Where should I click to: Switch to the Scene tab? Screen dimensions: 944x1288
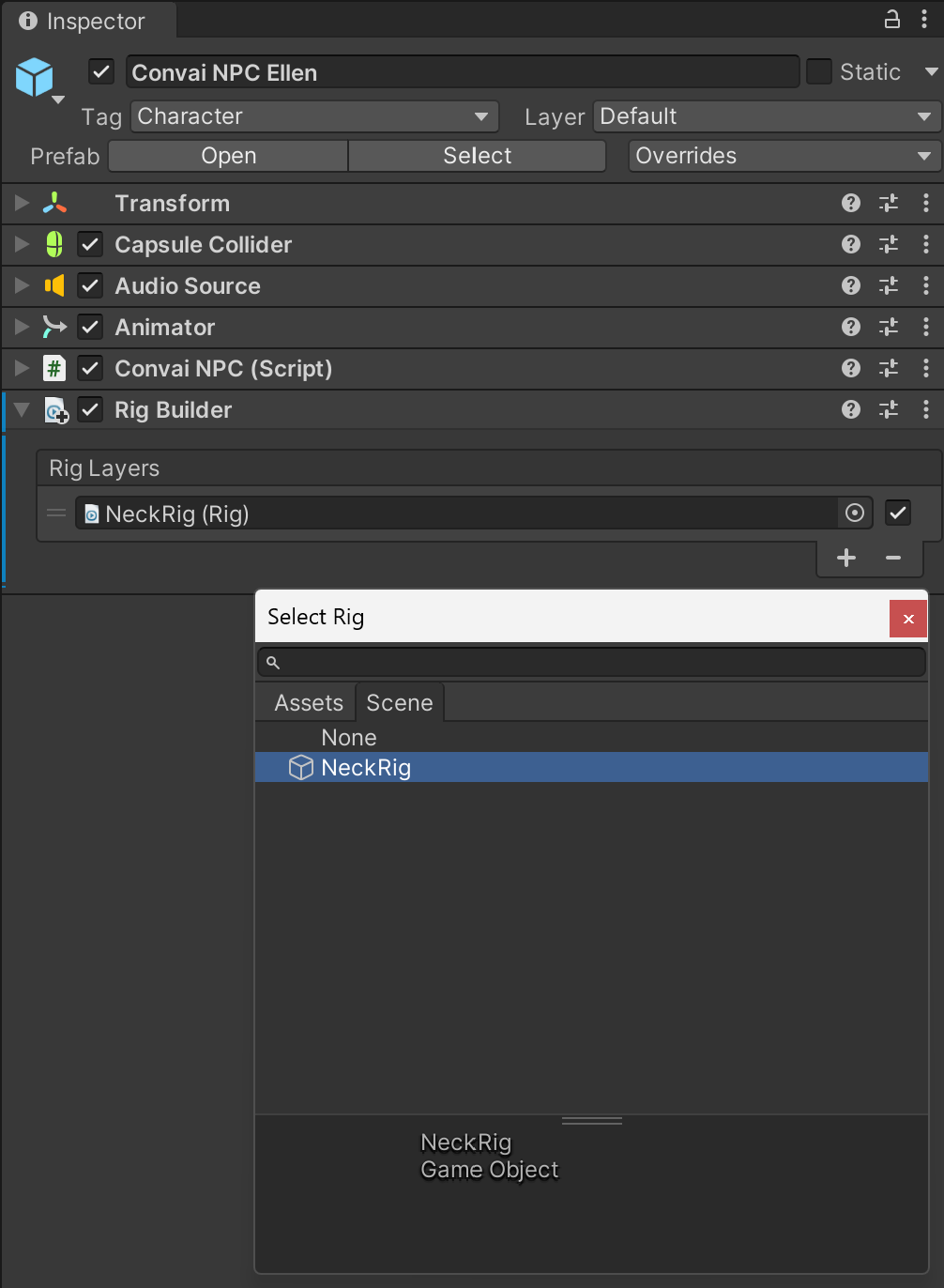point(400,703)
